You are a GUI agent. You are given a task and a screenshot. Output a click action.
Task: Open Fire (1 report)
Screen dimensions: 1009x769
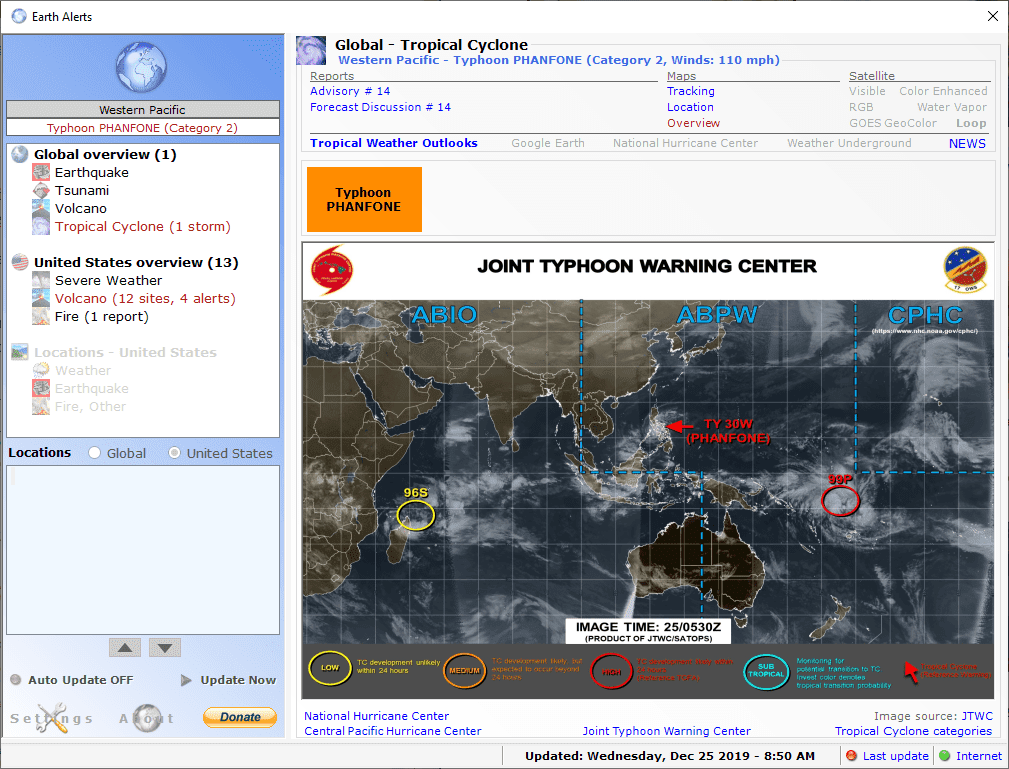coord(102,317)
